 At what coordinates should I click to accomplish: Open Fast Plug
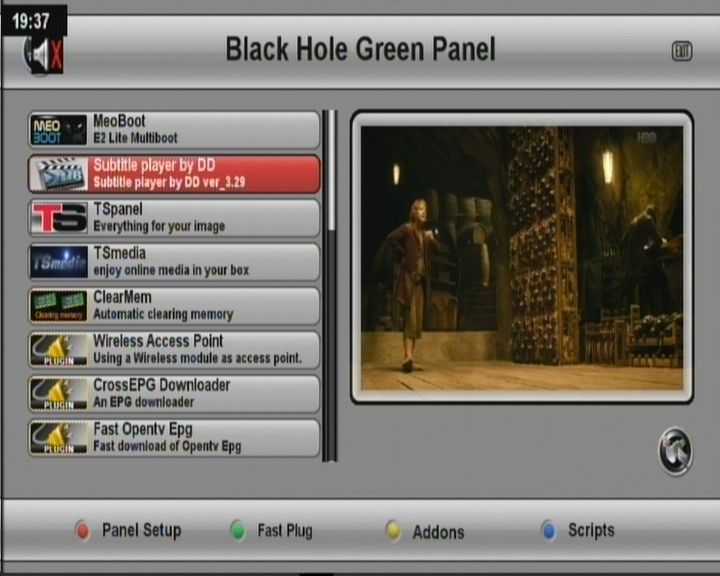[x=285, y=531]
